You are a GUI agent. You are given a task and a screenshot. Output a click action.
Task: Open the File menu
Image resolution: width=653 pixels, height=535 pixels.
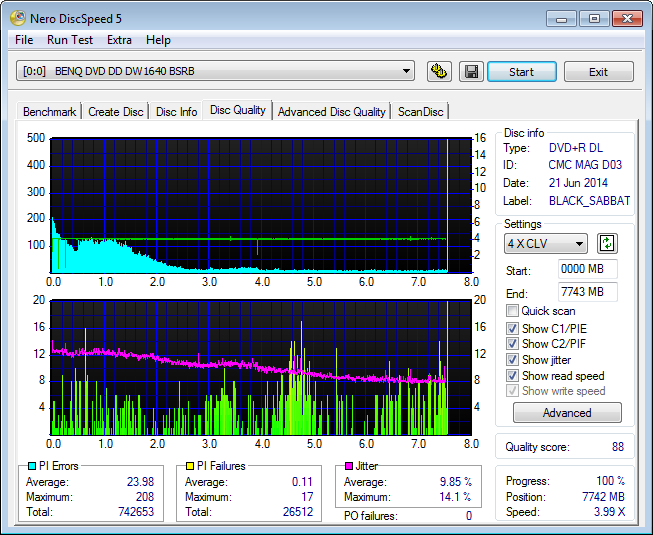pos(24,40)
